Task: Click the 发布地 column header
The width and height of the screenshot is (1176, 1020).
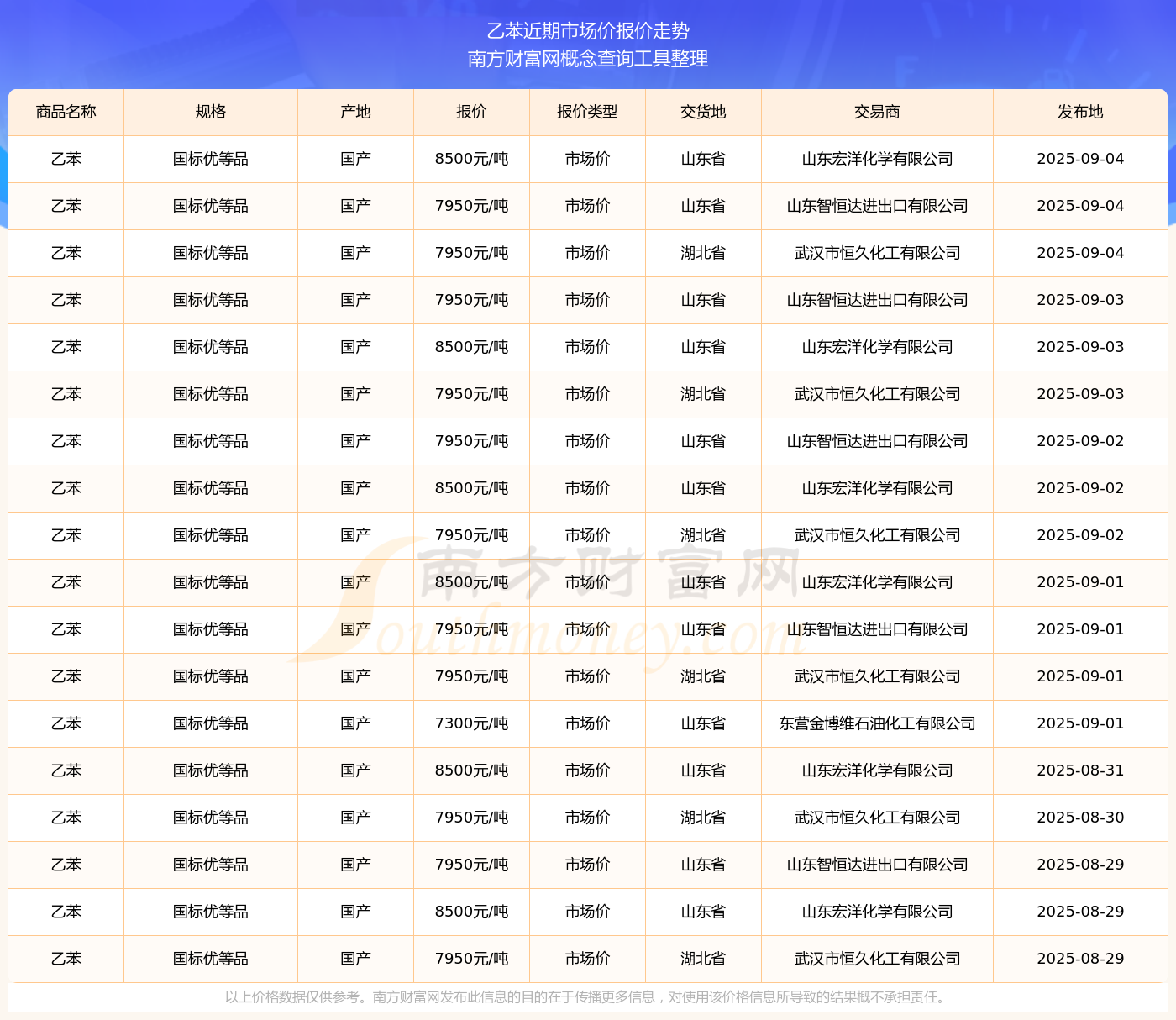Action: (x=1080, y=112)
